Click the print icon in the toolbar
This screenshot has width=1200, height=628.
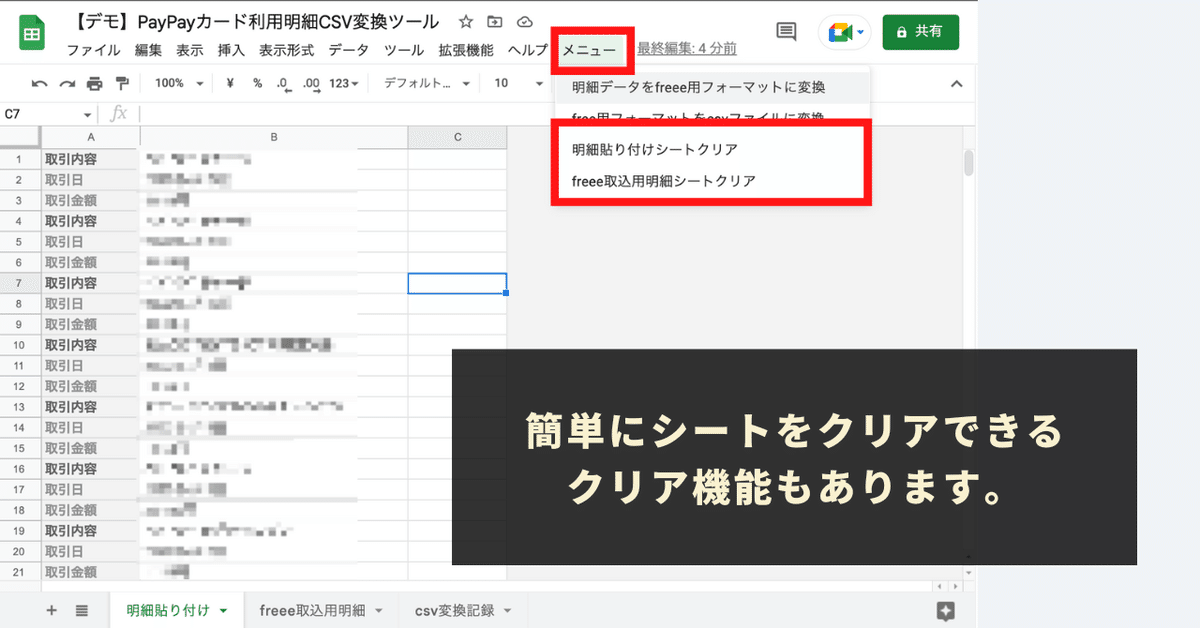click(94, 82)
